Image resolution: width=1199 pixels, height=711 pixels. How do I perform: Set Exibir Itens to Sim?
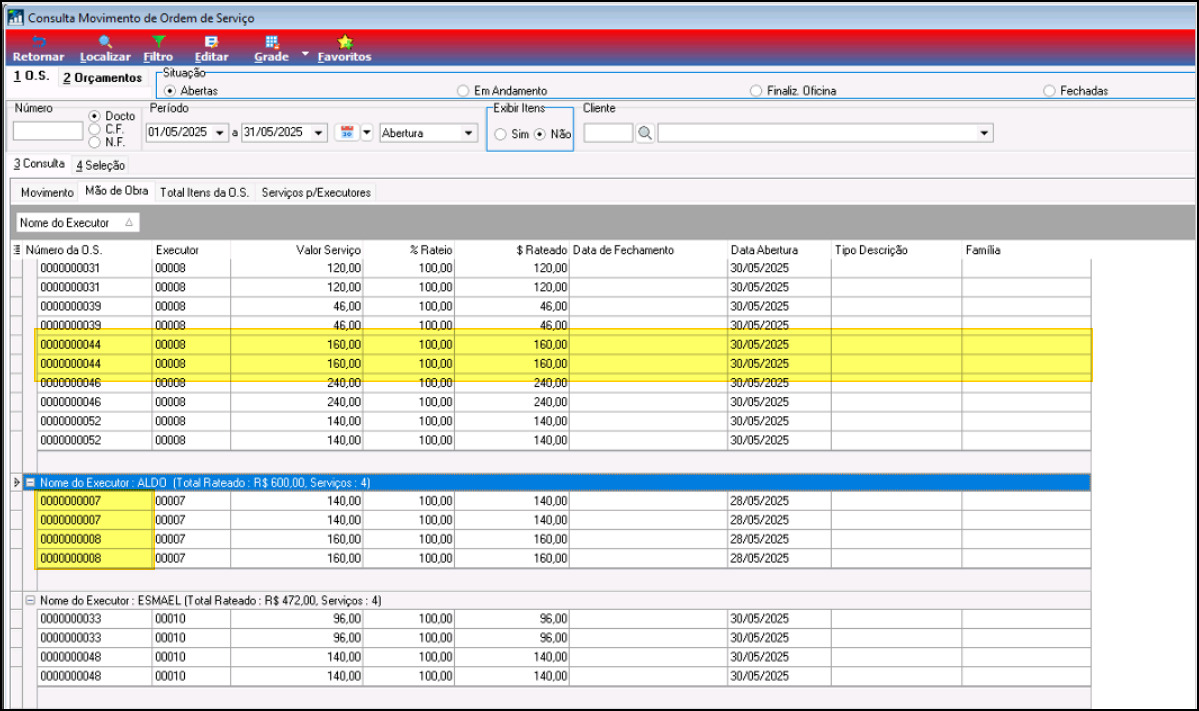tap(500, 134)
